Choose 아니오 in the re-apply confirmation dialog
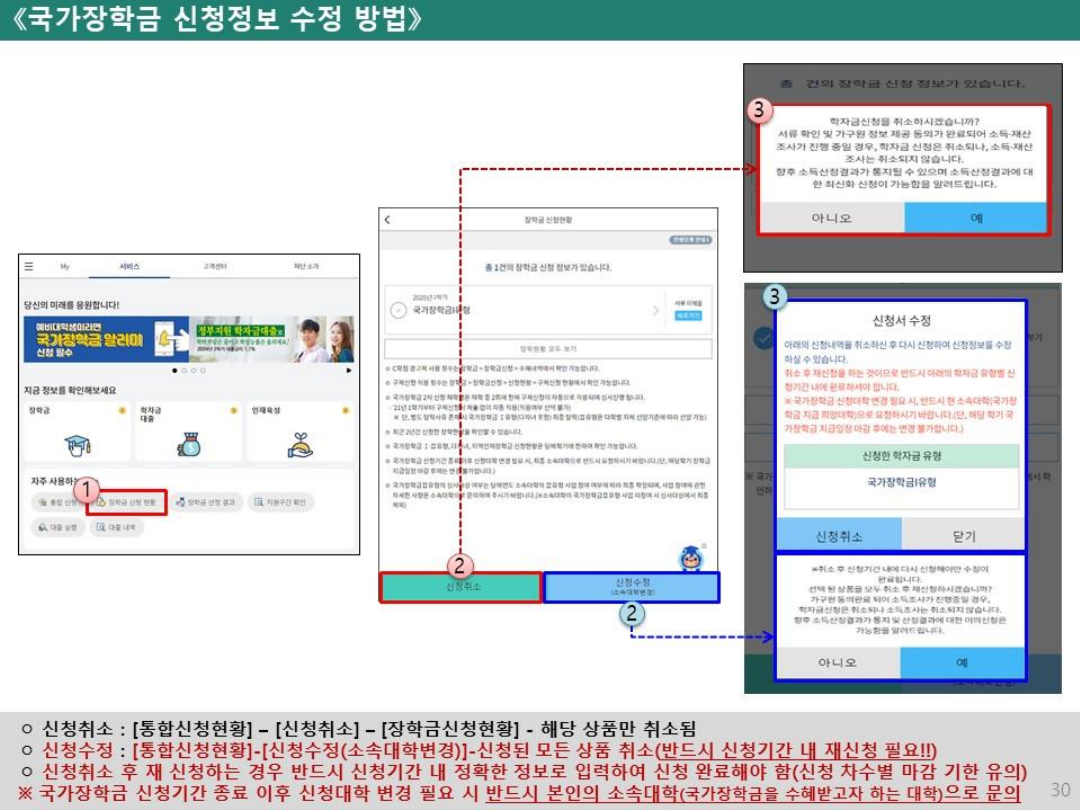The image size is (1080, 810). (x=838, y=663)
